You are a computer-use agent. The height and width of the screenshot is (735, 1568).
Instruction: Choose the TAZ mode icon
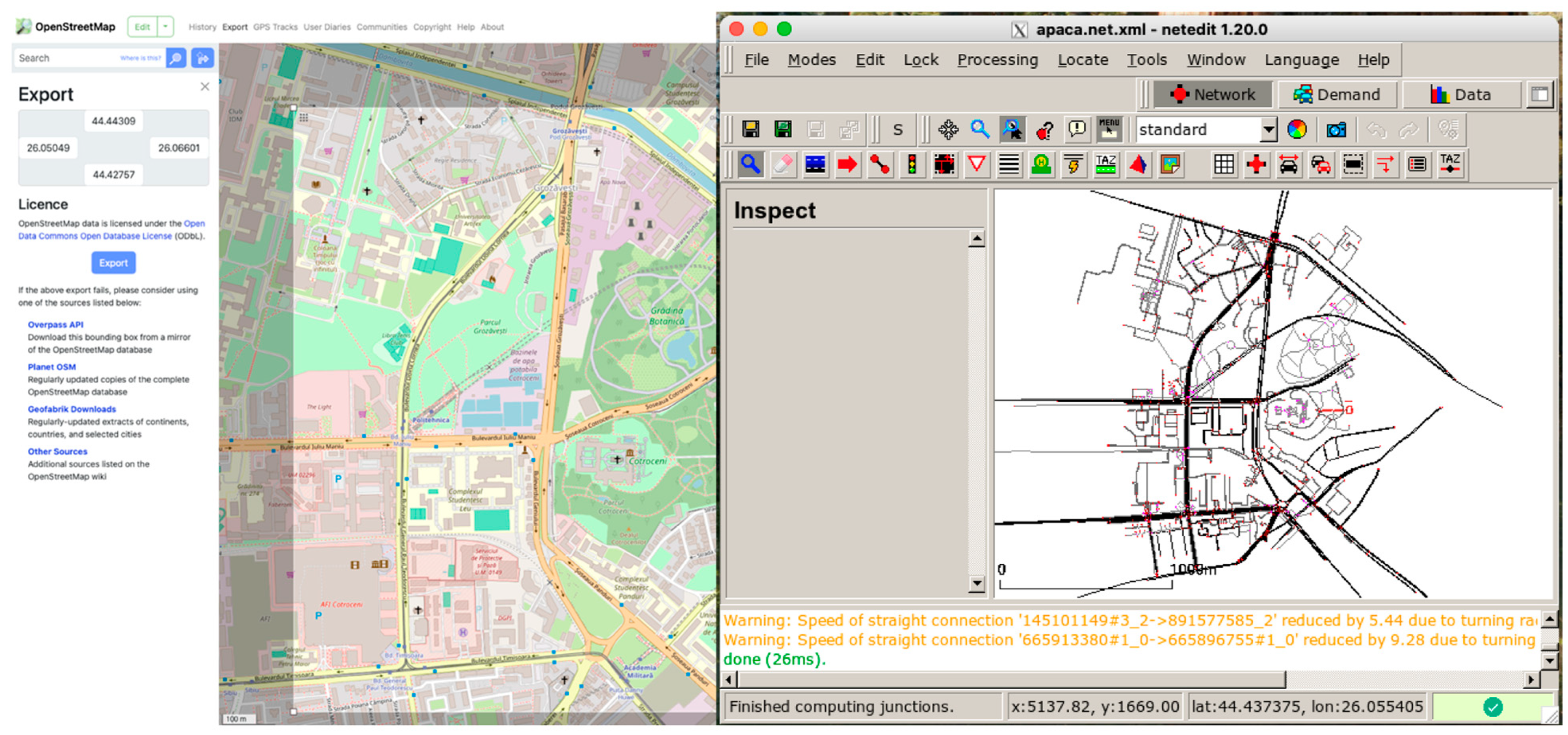1106,164
